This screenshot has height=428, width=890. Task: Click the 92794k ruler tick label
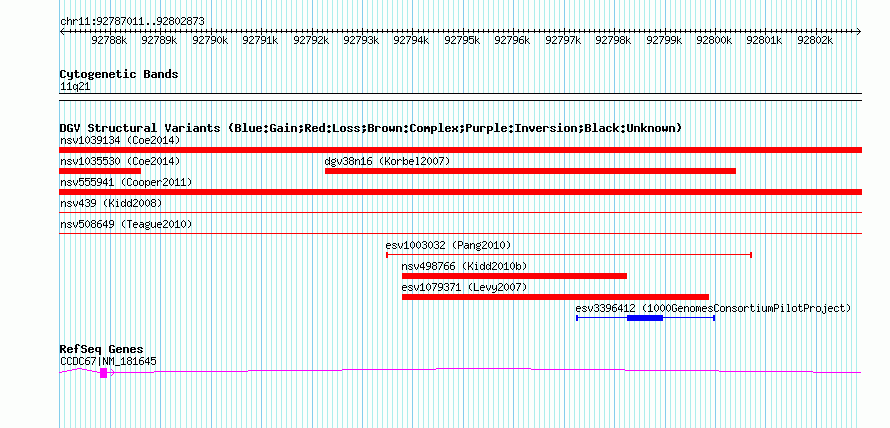point(412,40)
